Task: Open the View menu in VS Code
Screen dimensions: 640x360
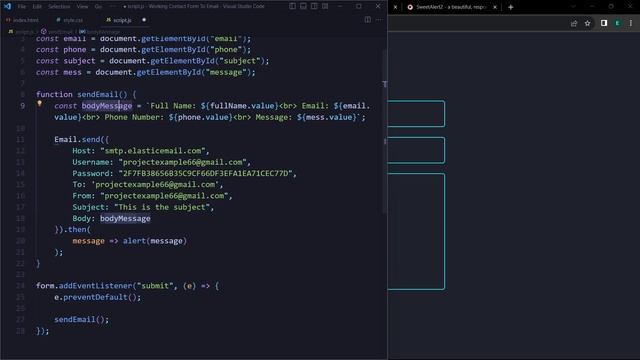Action: pyautogui.click(x=82, y=7)
